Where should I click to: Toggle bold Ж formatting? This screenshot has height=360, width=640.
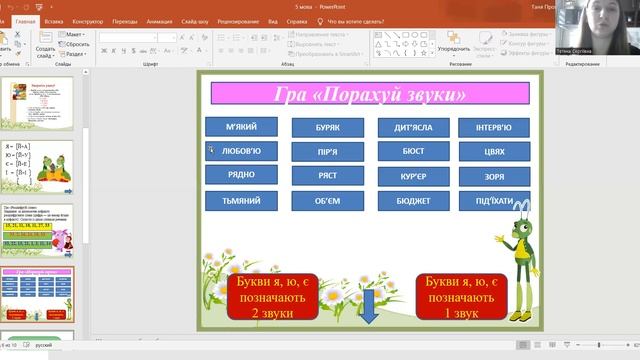104,51
